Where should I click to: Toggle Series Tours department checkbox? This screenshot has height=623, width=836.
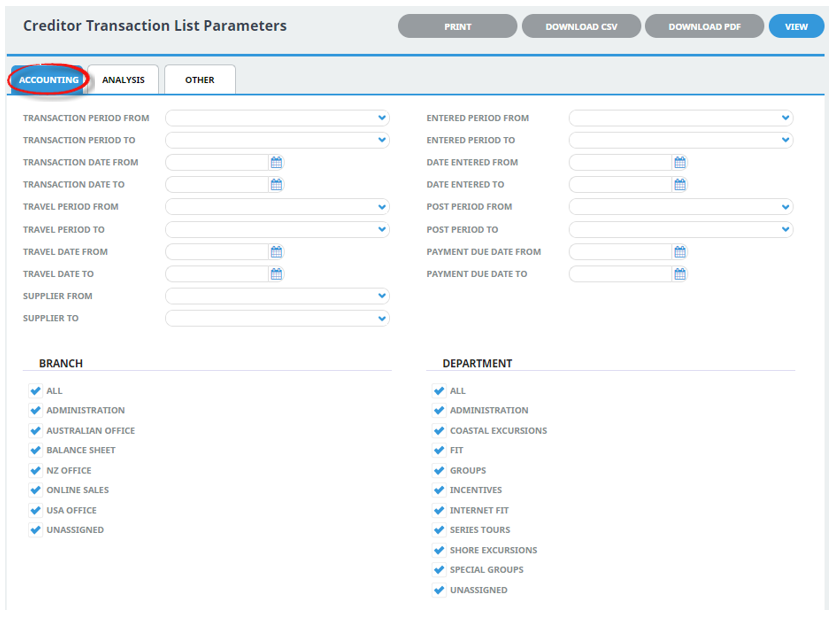(x=439, y=530)
